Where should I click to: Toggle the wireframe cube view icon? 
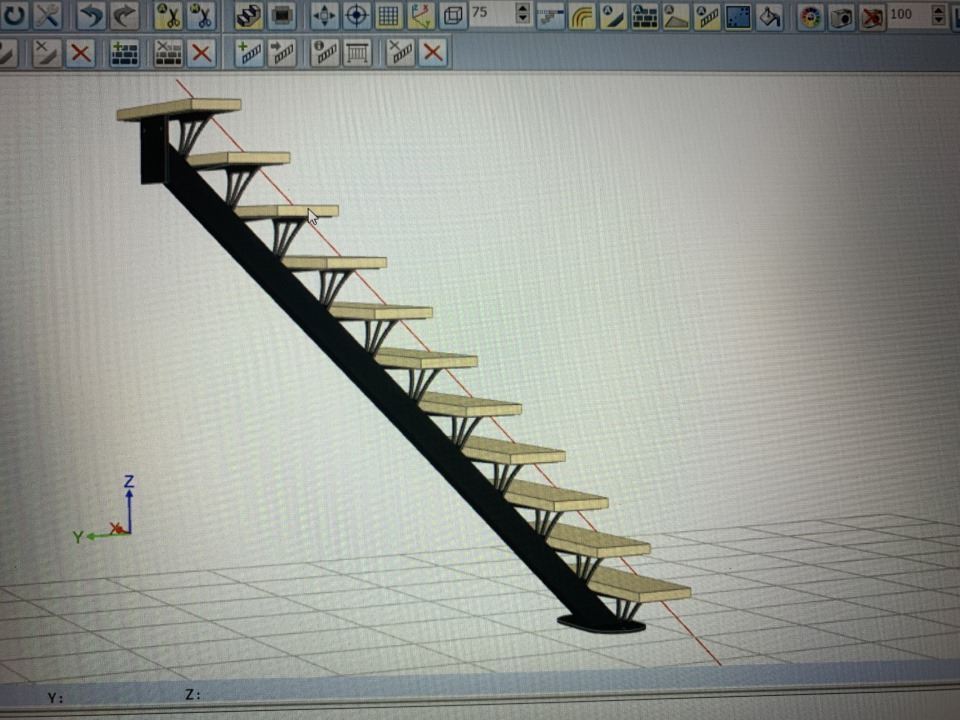pyautogui.click(x=453, y=16)
